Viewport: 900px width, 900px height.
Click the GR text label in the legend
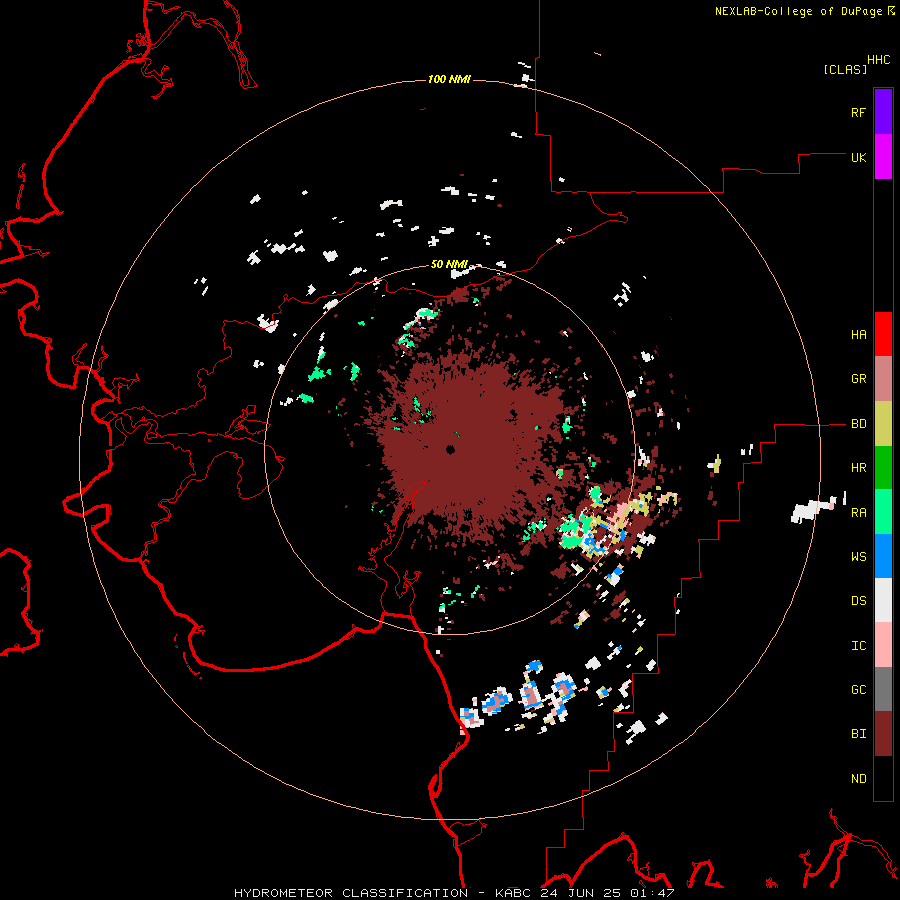click(x=859, y=379)
